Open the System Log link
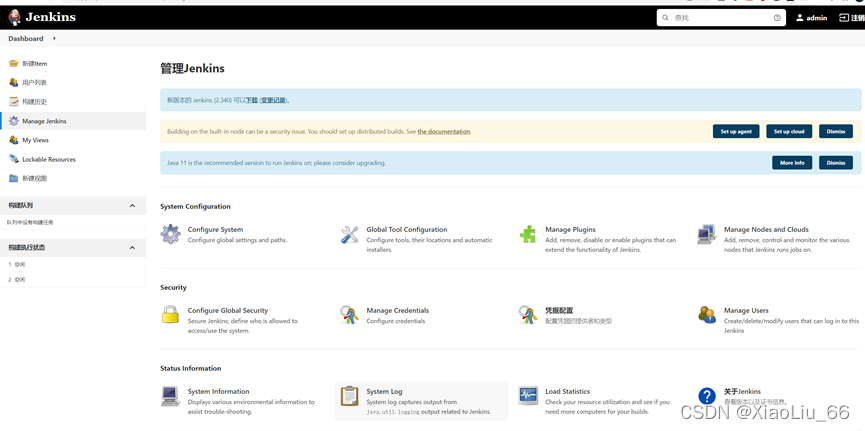The width and height of the screenshot is (865, 431). point(385,391)
